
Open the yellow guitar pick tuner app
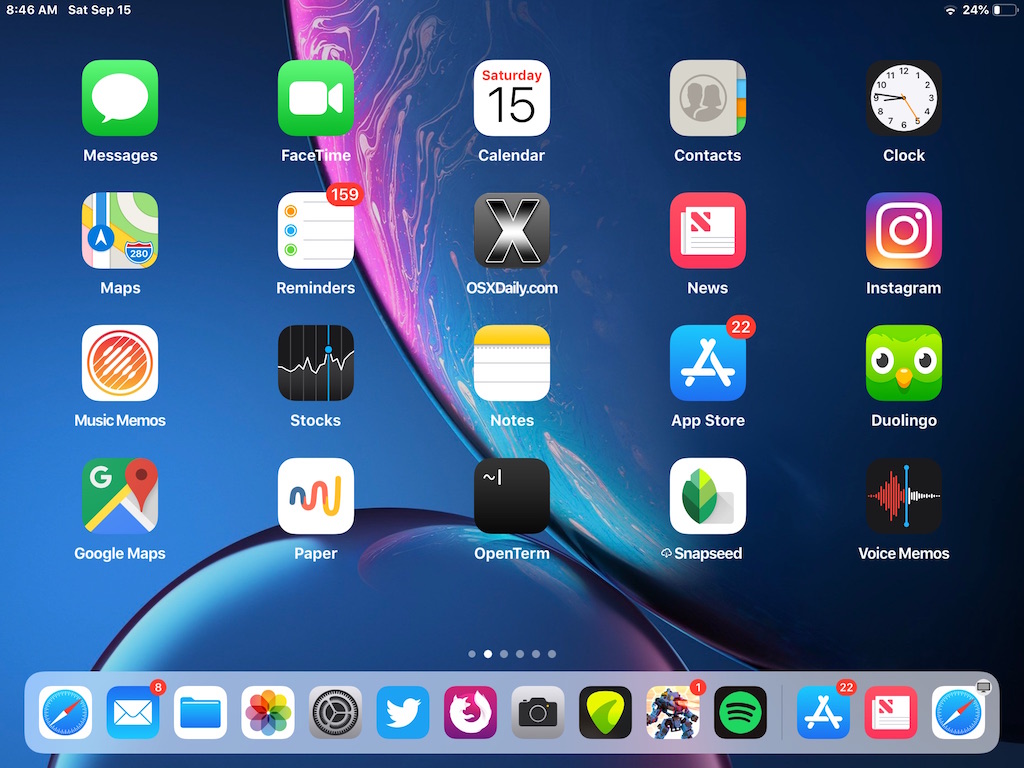click(605, 712)
